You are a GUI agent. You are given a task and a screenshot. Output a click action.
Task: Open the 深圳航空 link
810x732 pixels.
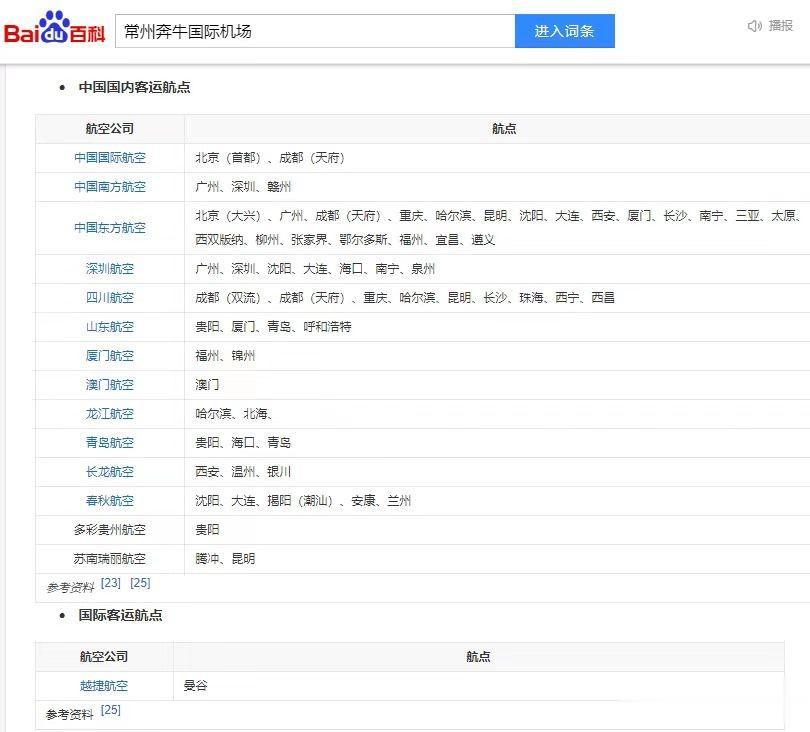point(110,269)
